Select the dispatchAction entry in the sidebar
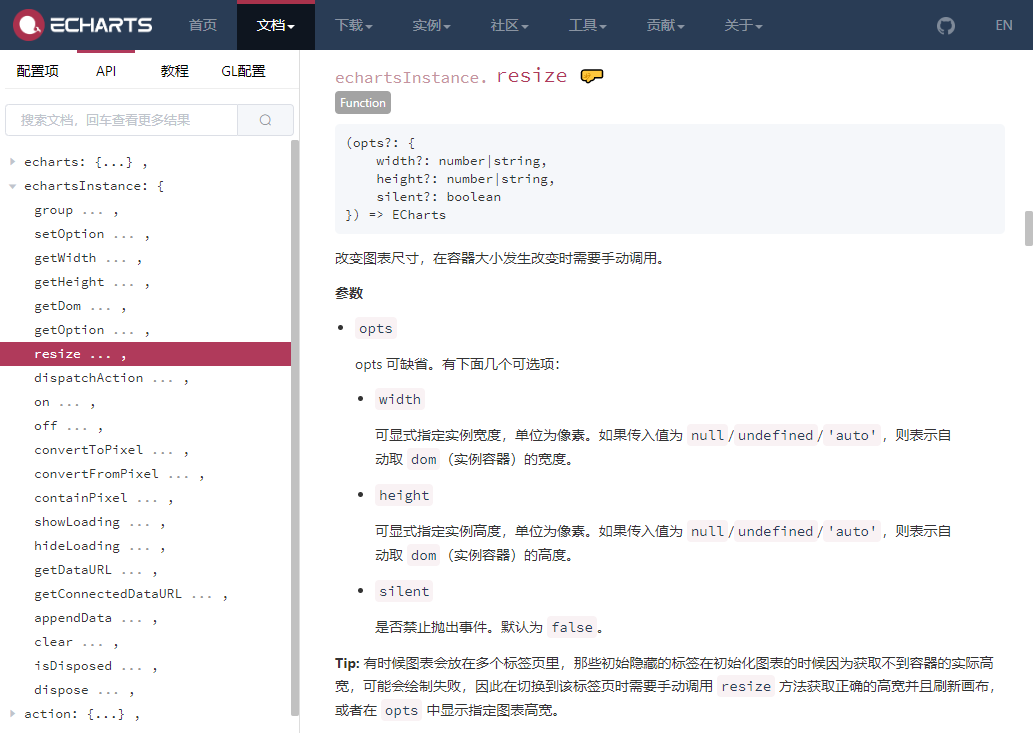The image size is (1033, 733). click(x=95, y=377)
